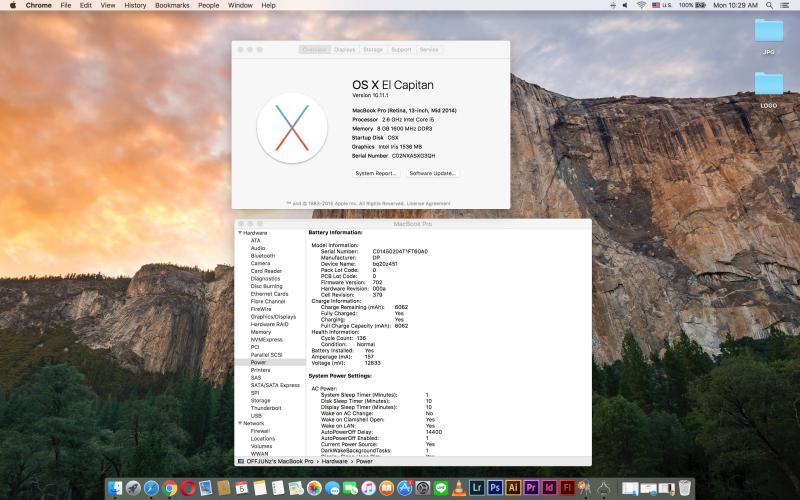Open the JPG folder on desktop
This screenshot has height=500, width=800.
pyautogui.click(x=769, y=32)
